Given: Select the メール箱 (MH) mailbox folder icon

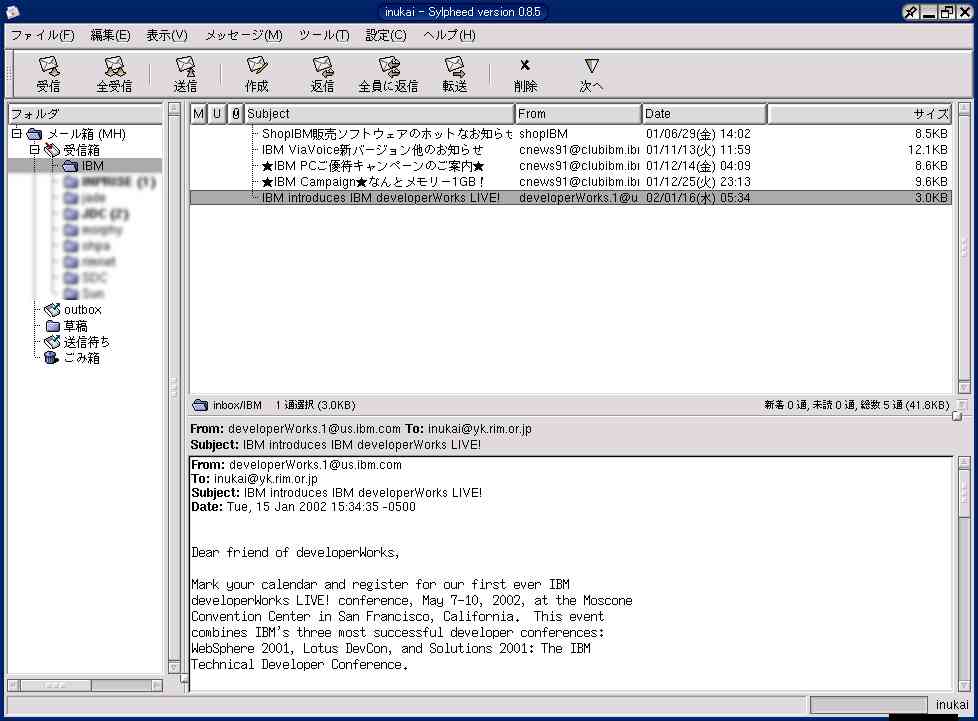Looking at the screenshot, I should coord(34,134).
